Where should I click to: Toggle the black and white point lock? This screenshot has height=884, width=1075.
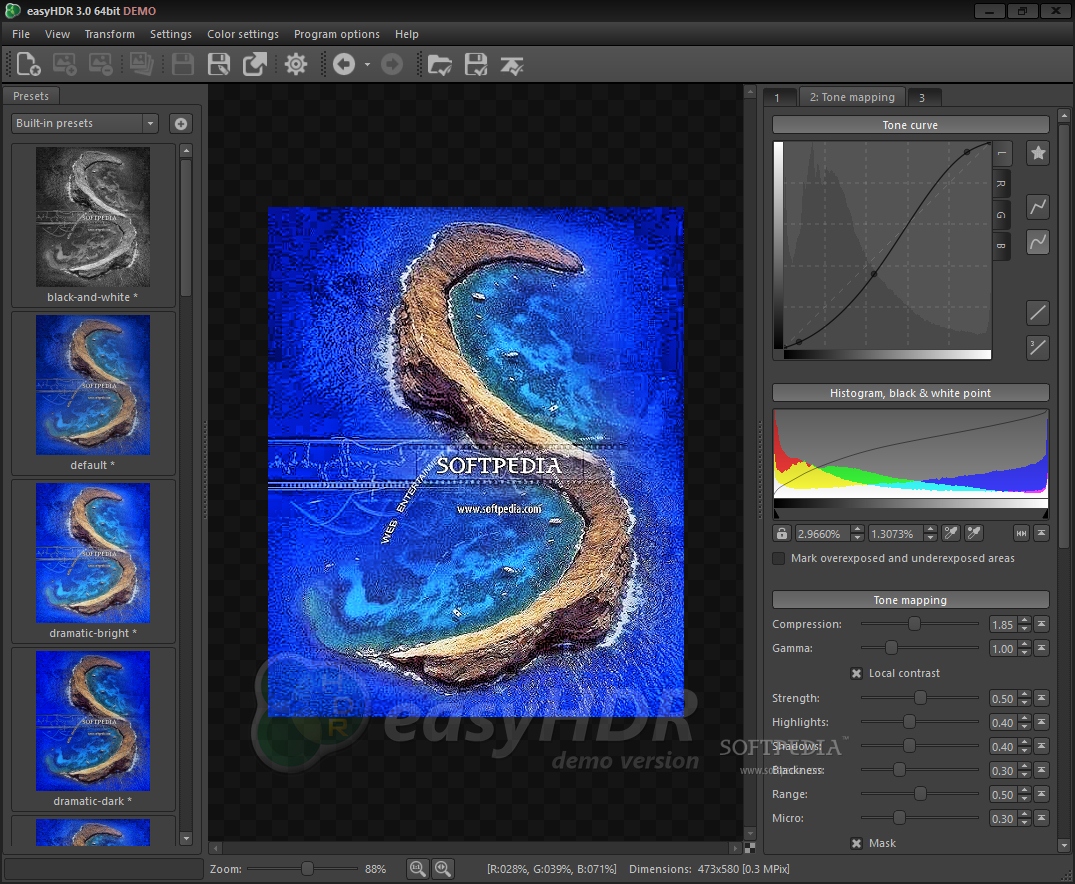coord(782,534)
